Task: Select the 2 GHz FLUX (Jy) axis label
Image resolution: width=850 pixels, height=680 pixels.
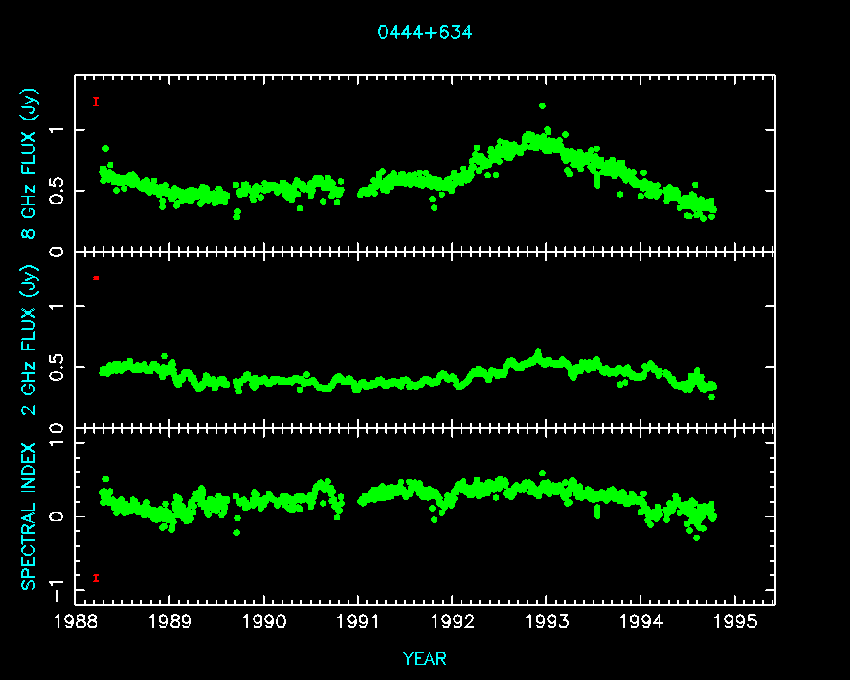Action: 30,339
